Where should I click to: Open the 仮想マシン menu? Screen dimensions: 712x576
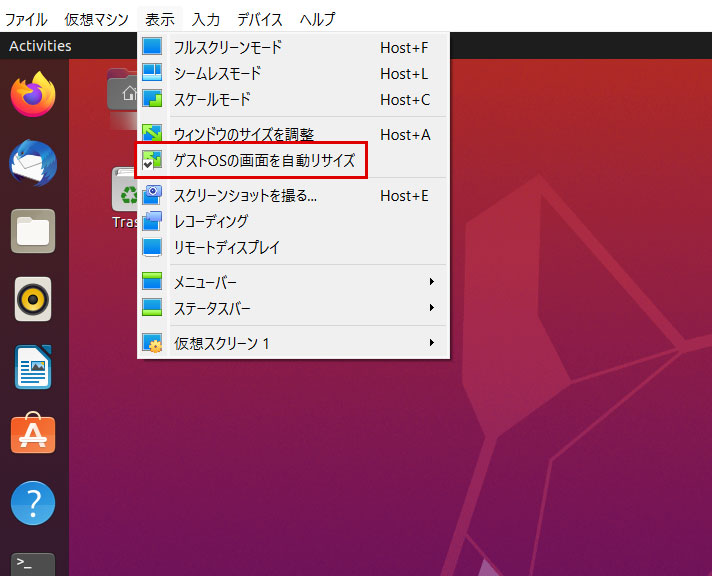tap(96, 20)
